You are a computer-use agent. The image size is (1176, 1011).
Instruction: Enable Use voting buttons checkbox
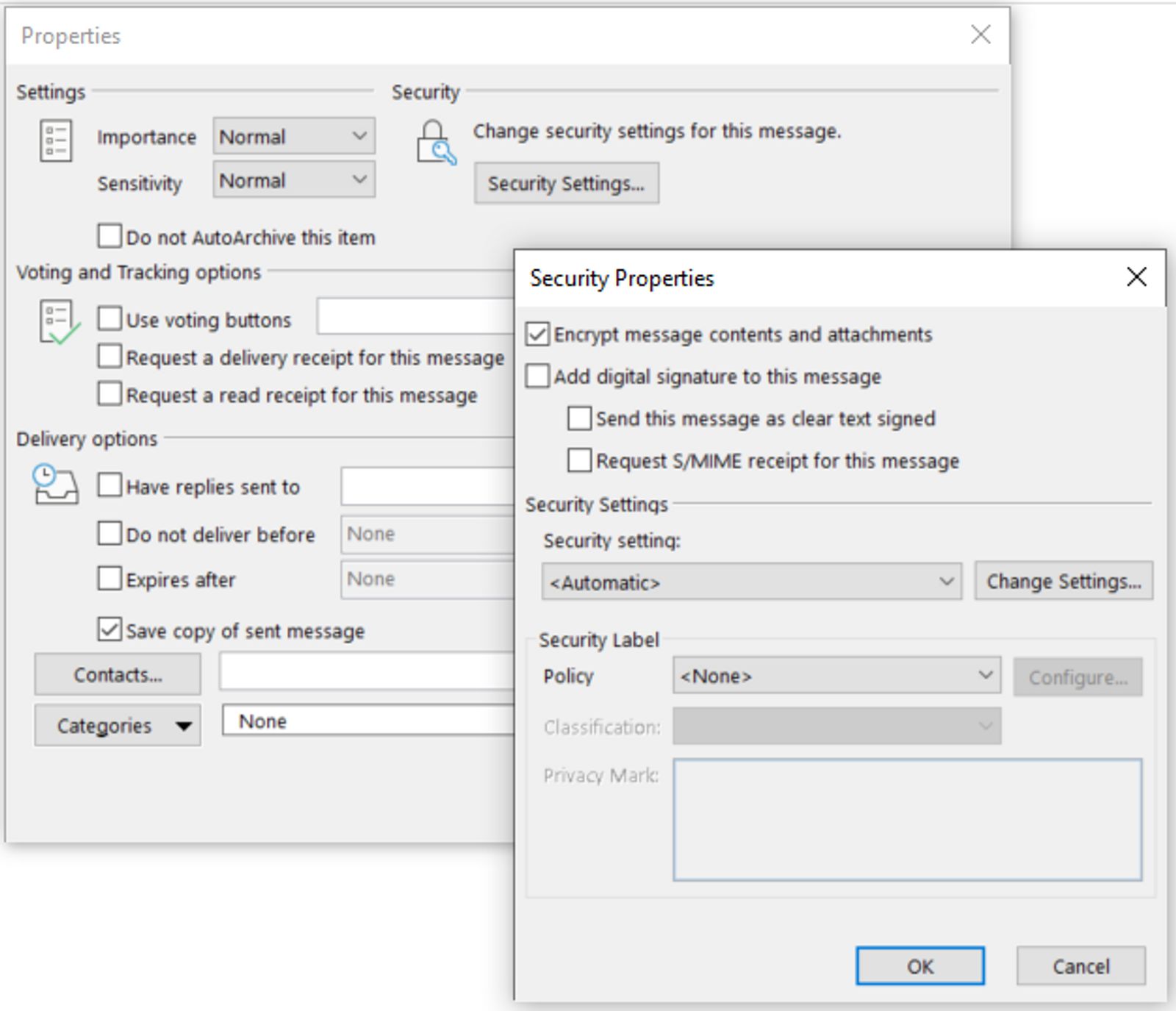tap(110, 318)
